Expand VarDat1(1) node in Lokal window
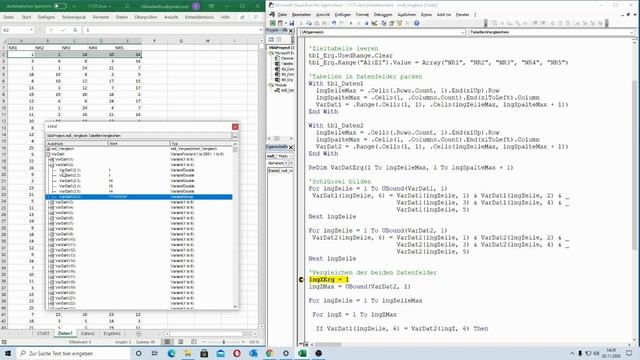The height and width of the screenshot is (360, 640). (52, 160)
